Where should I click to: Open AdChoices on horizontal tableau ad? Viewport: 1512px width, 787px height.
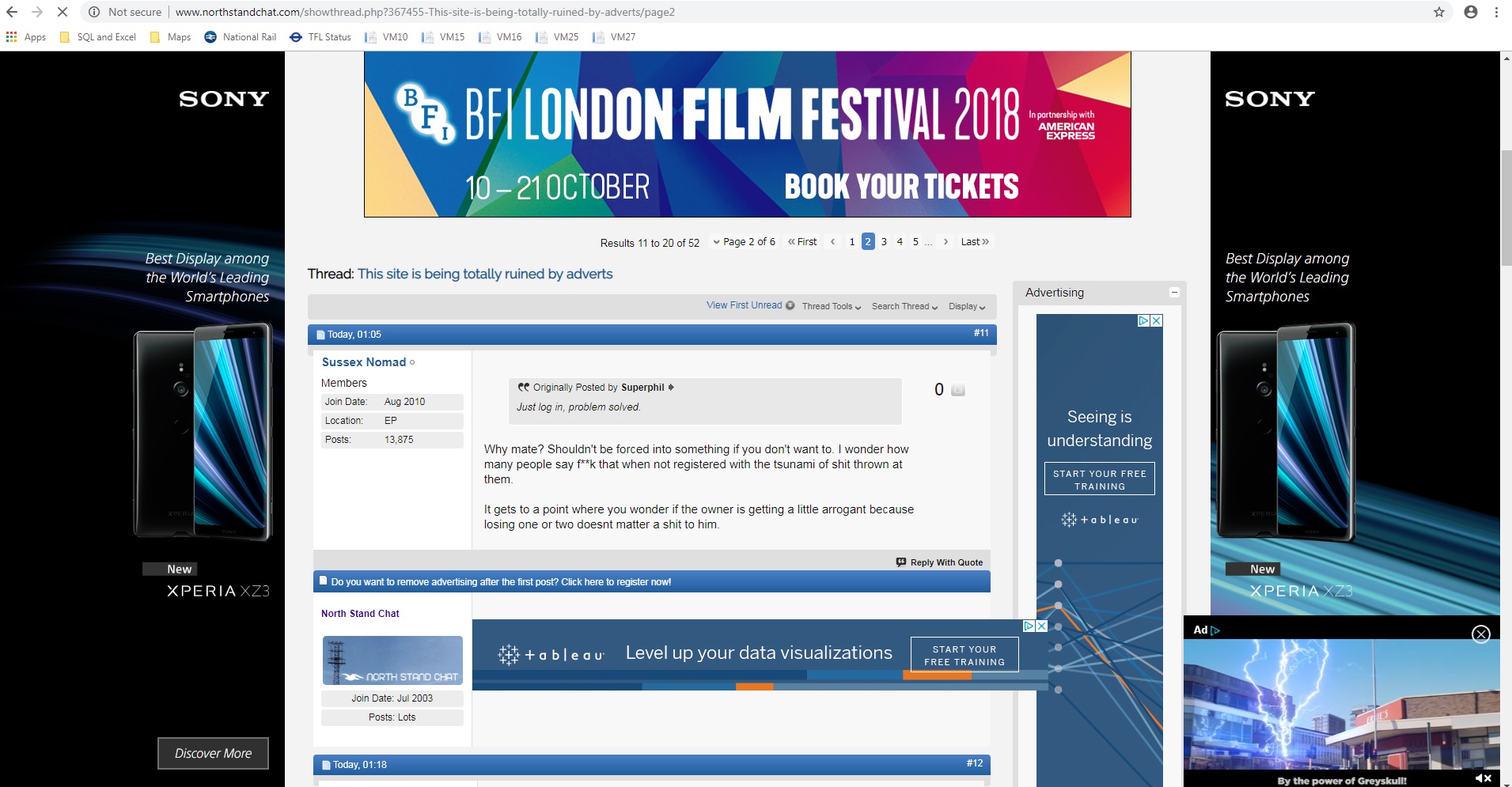point(1029,626)
